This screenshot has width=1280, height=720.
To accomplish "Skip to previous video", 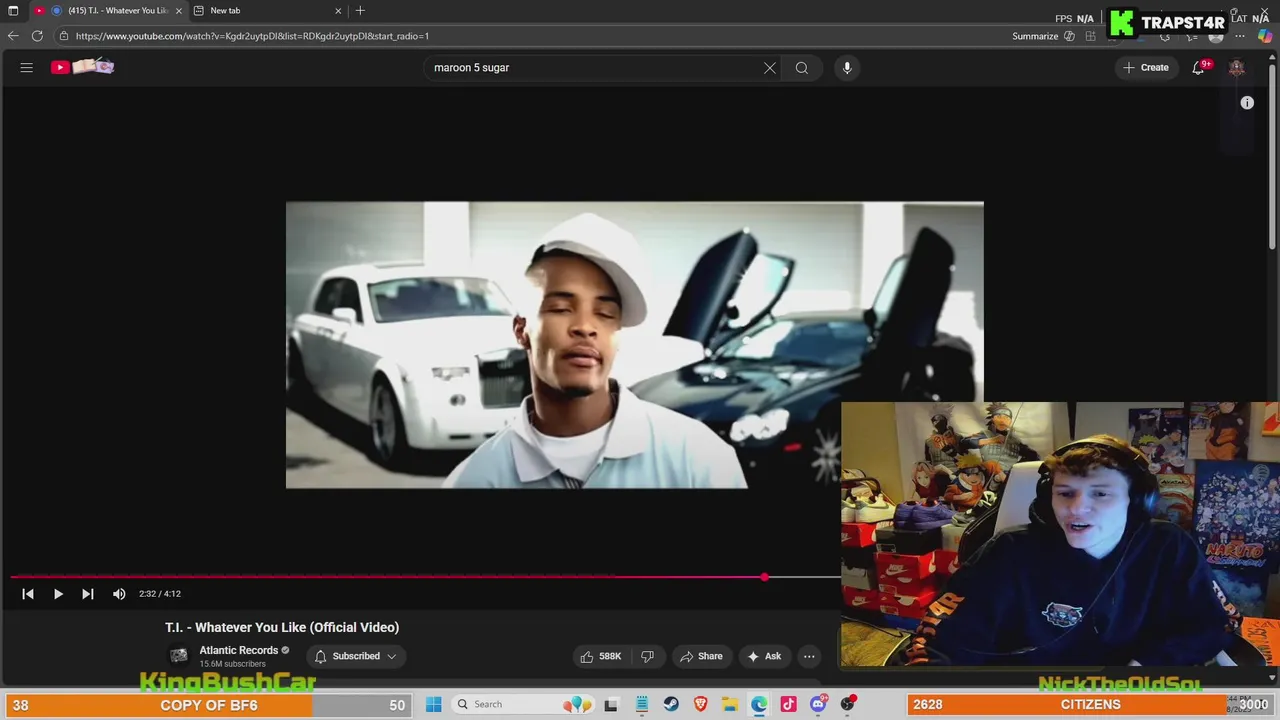I will point(28,594).
